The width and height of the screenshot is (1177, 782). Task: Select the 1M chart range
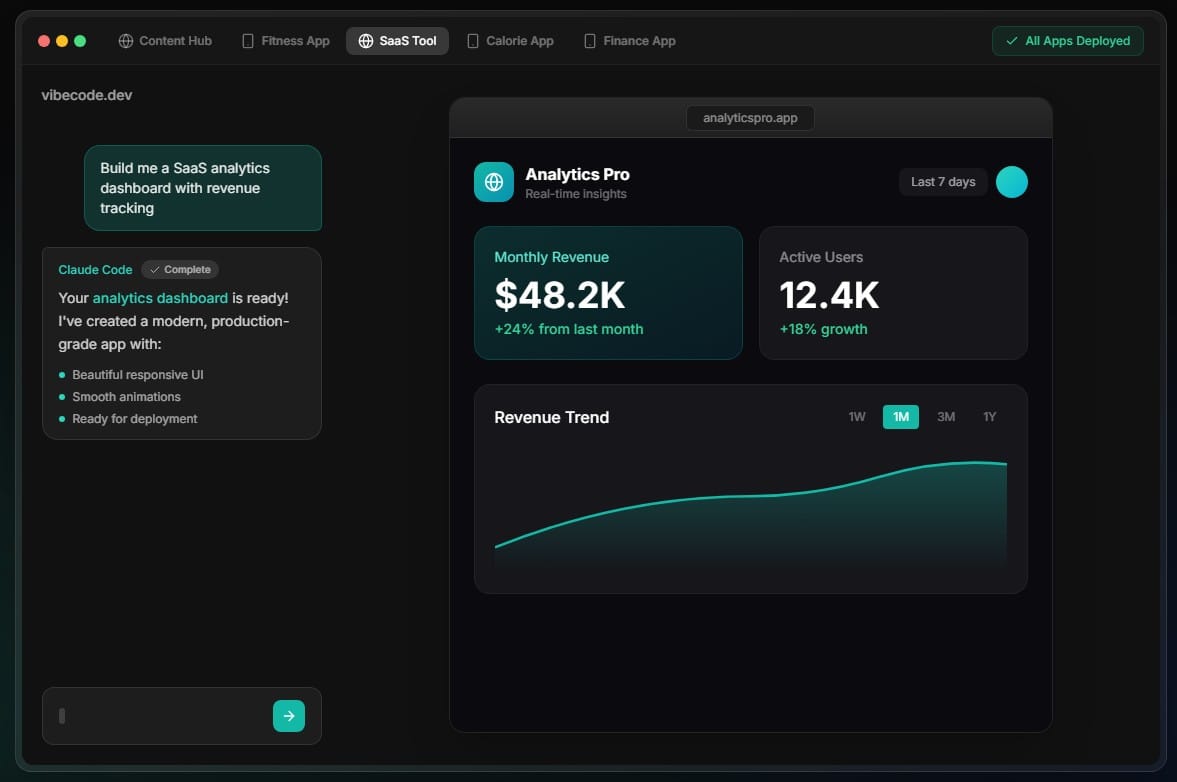[900, 417]
